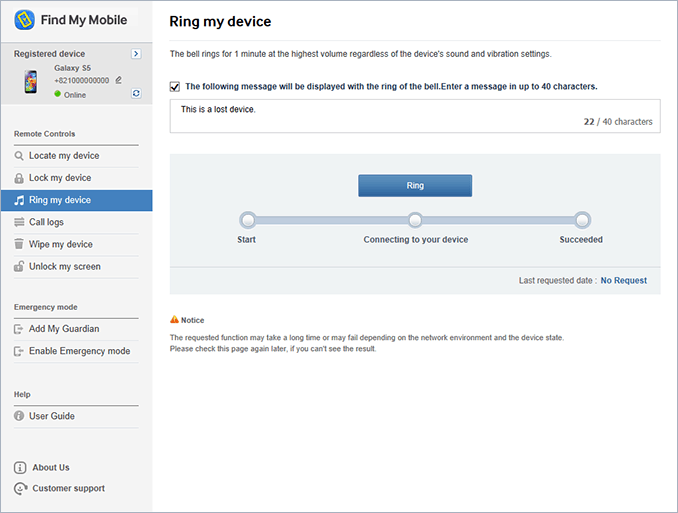678x513 pixels.
Task: Click the trash icon for Wipe my device
Action: [x=19, y=244]
